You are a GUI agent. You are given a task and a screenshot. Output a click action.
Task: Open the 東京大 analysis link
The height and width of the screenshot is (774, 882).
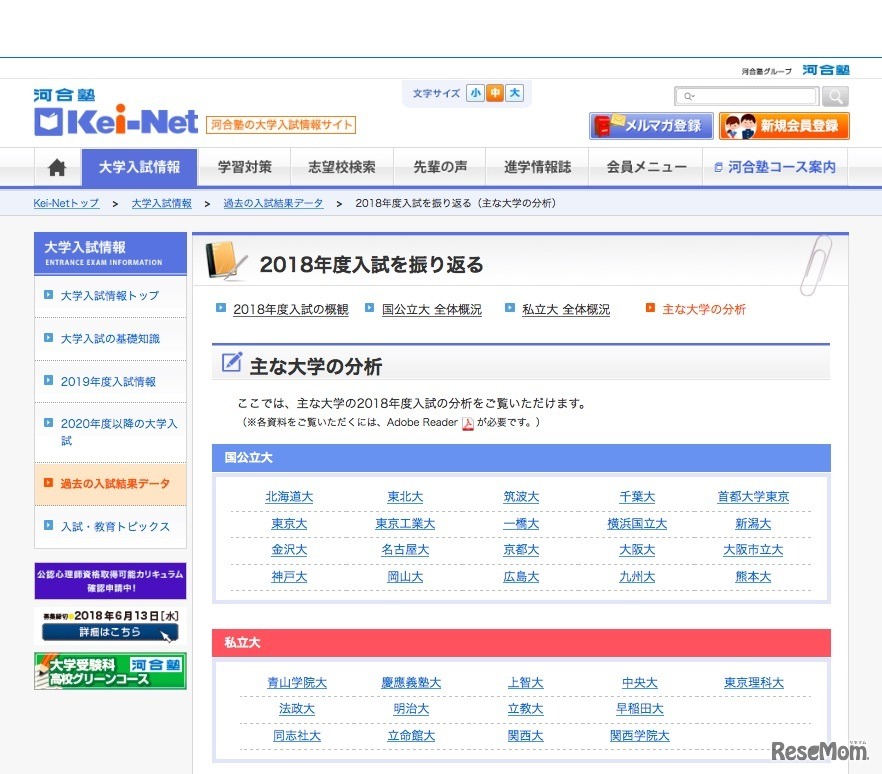288,523
